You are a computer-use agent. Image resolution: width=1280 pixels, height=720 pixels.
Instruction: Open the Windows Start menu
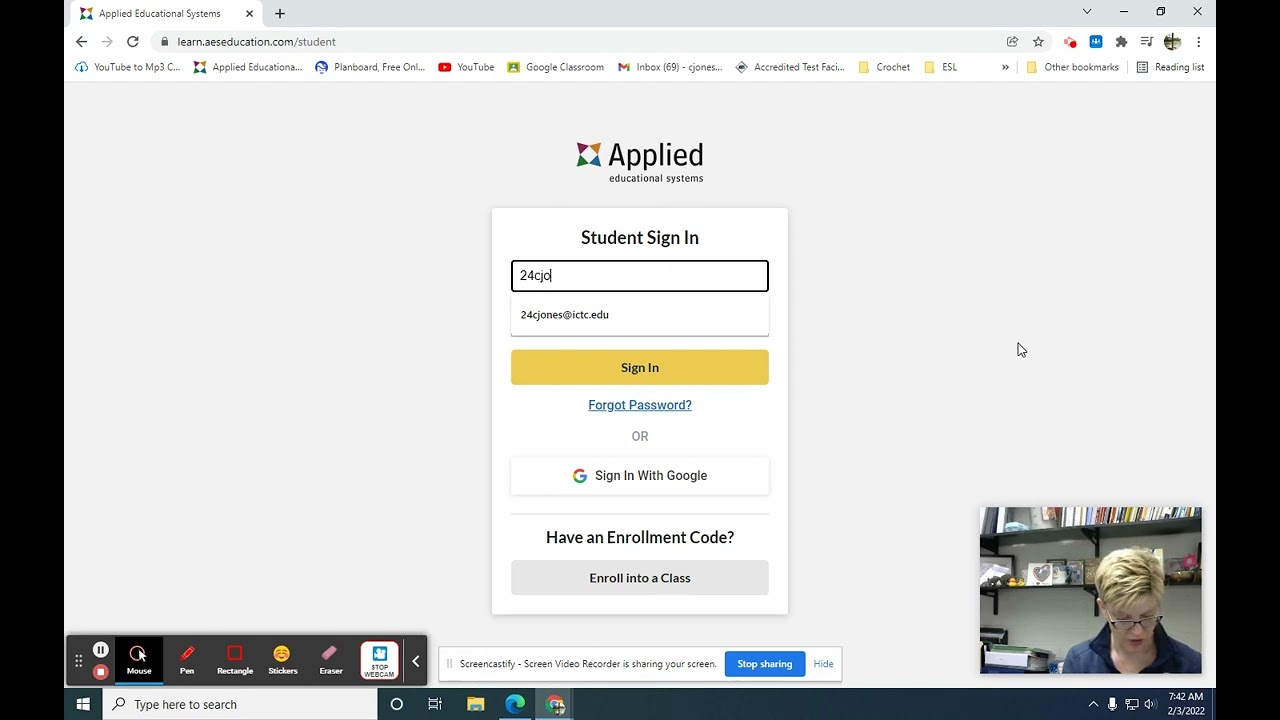pos(83,704)
